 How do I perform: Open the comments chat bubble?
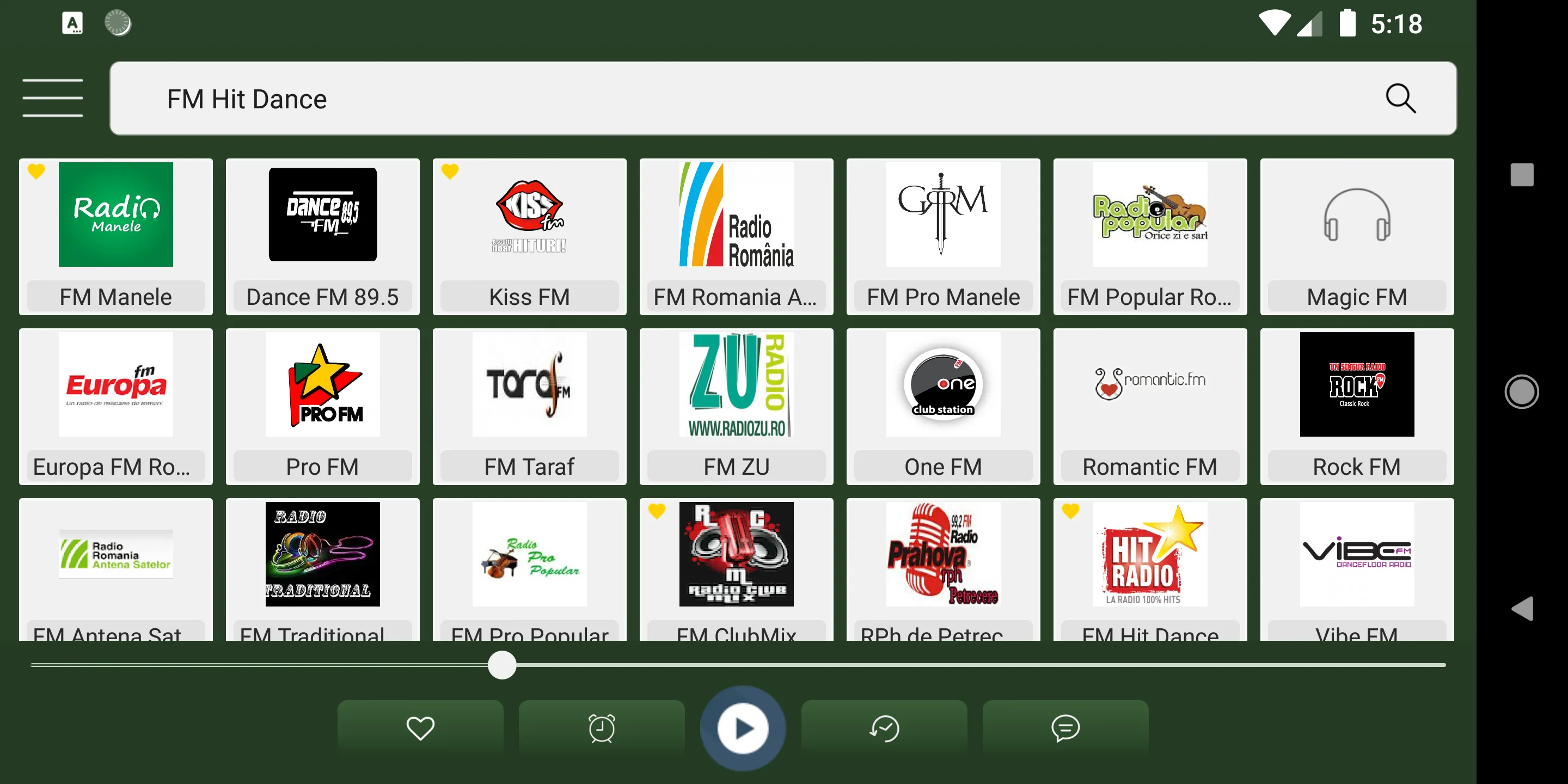(1065, 728)
